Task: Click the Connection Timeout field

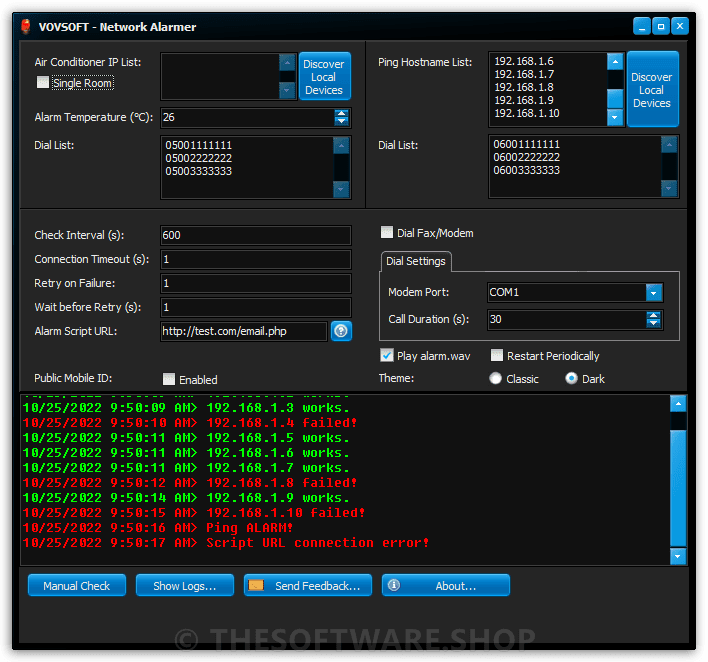Action: [x=256, y=259]
